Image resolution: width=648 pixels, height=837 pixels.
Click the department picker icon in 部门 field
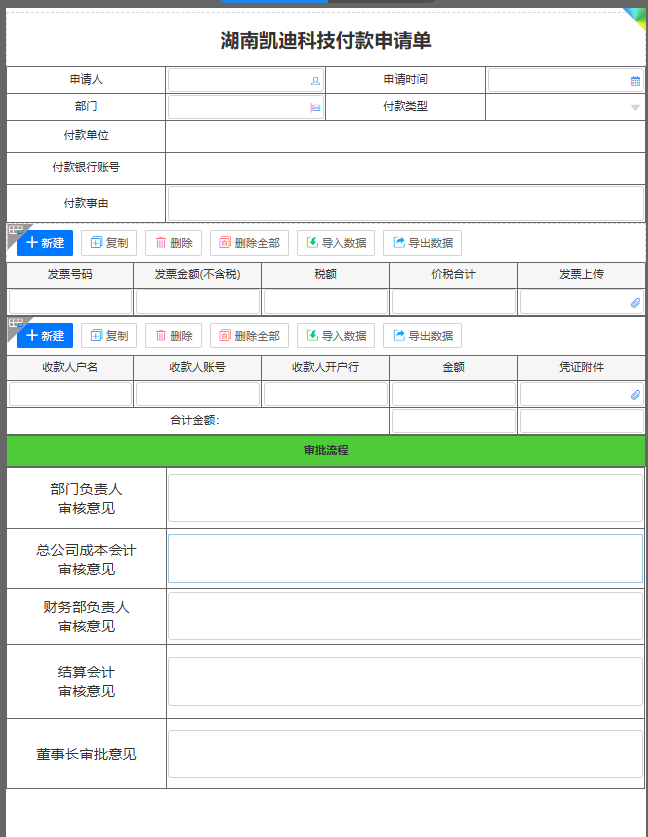(315, 108)
